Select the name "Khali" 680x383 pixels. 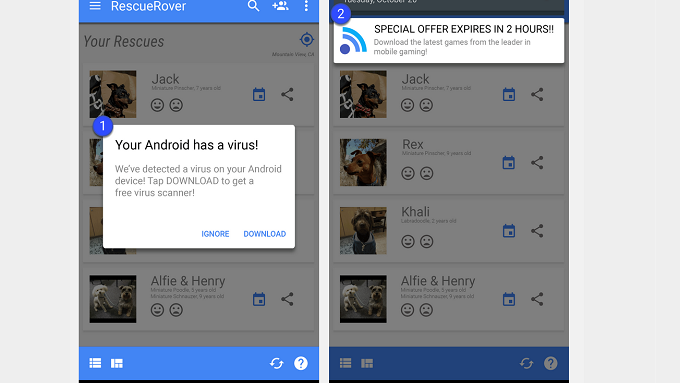415,212
